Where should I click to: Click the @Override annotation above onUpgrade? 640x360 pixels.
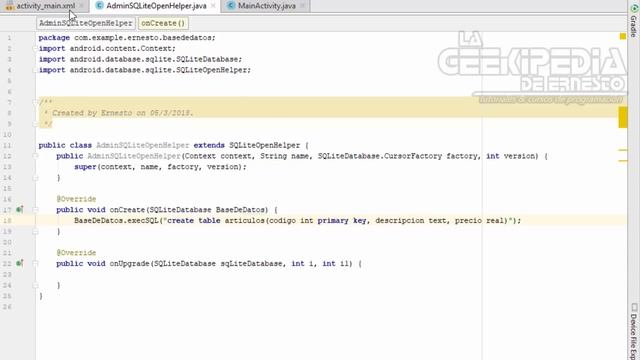pyautogui.click(x=76, y=253)
